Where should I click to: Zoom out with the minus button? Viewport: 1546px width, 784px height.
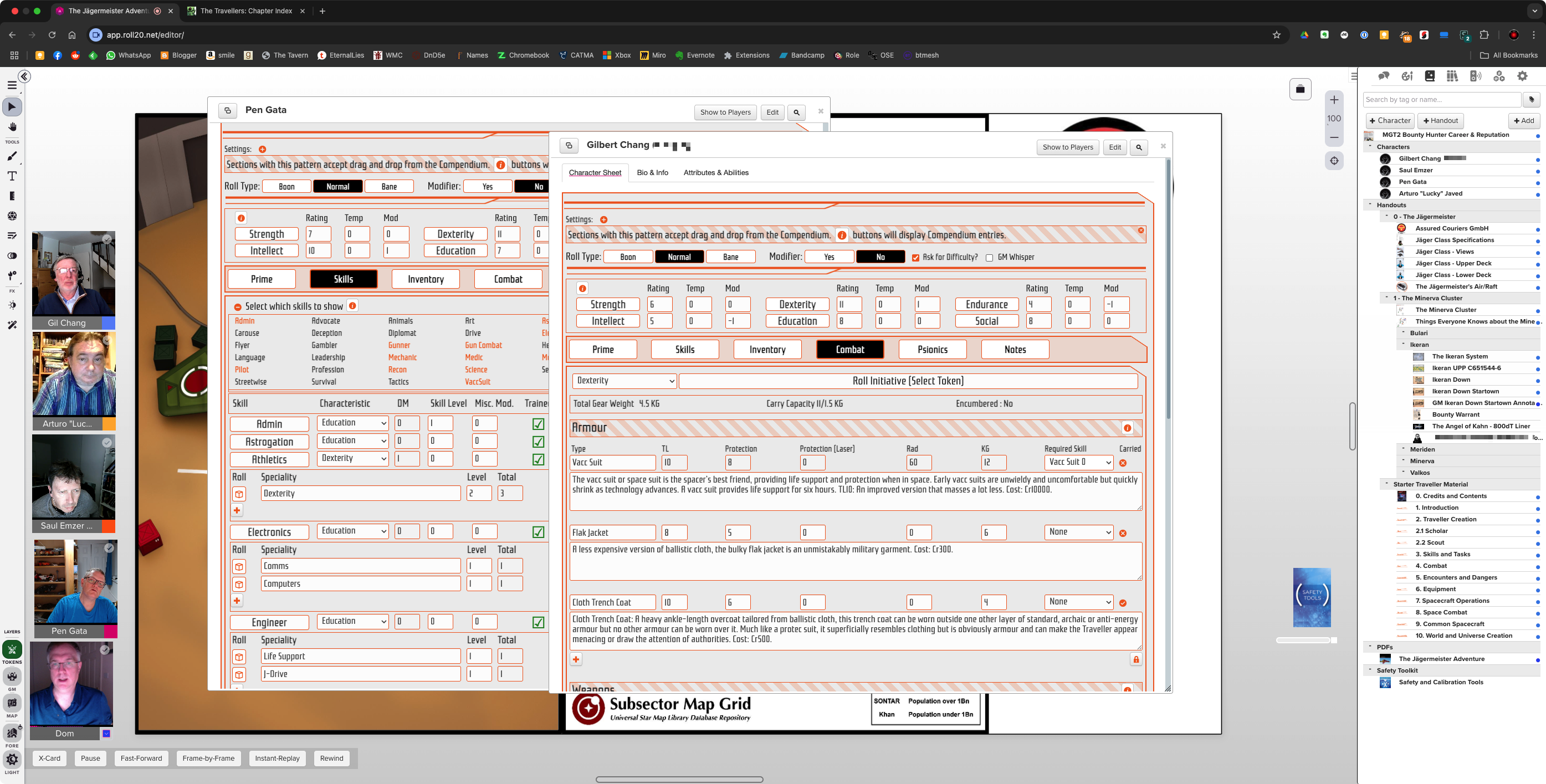click(x=1334, y=137)
